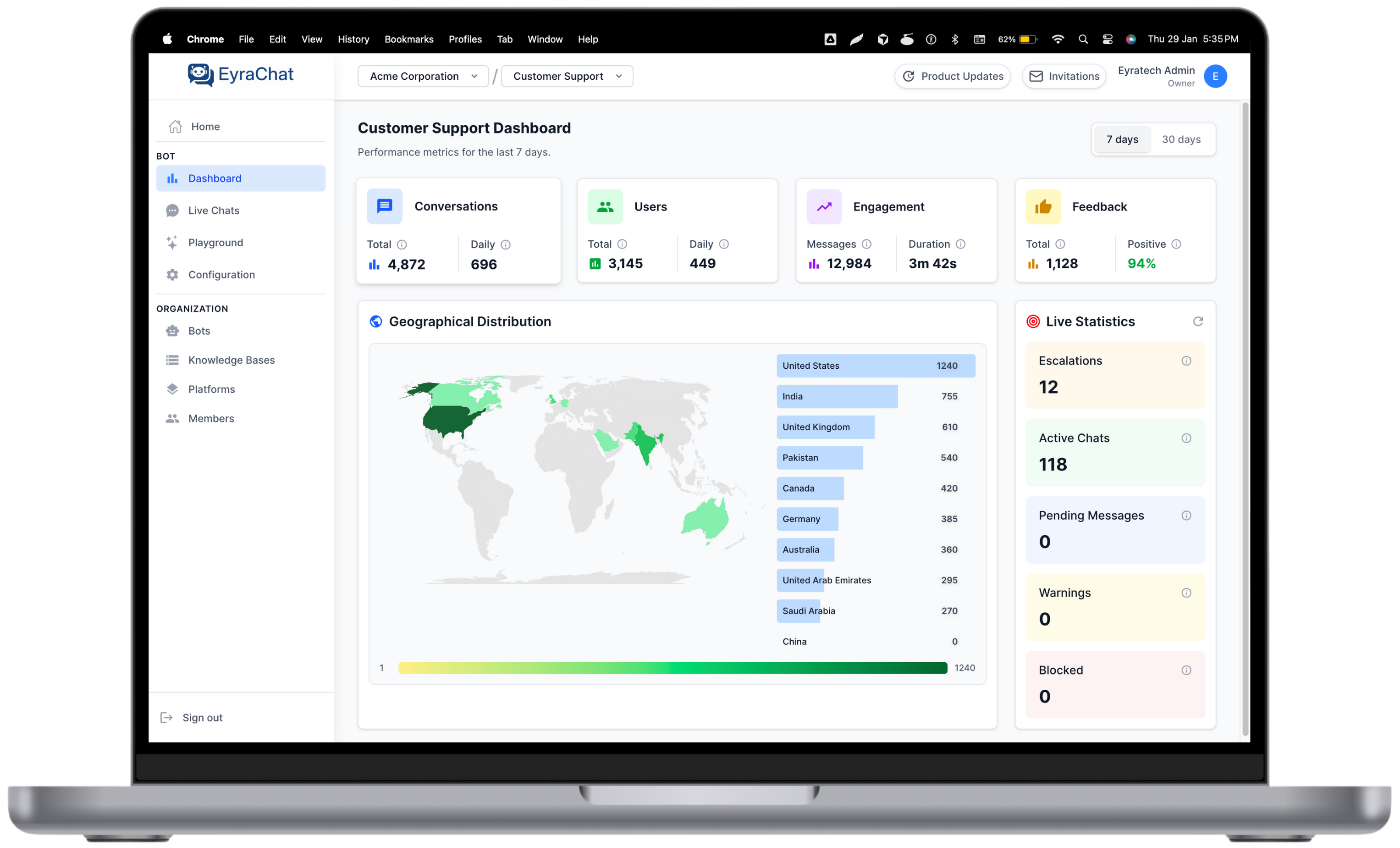The height and width of the screenshot is (848, 1400).
Task: Click the info icon beside Escalations
Action: click(x=1186, y=361)
